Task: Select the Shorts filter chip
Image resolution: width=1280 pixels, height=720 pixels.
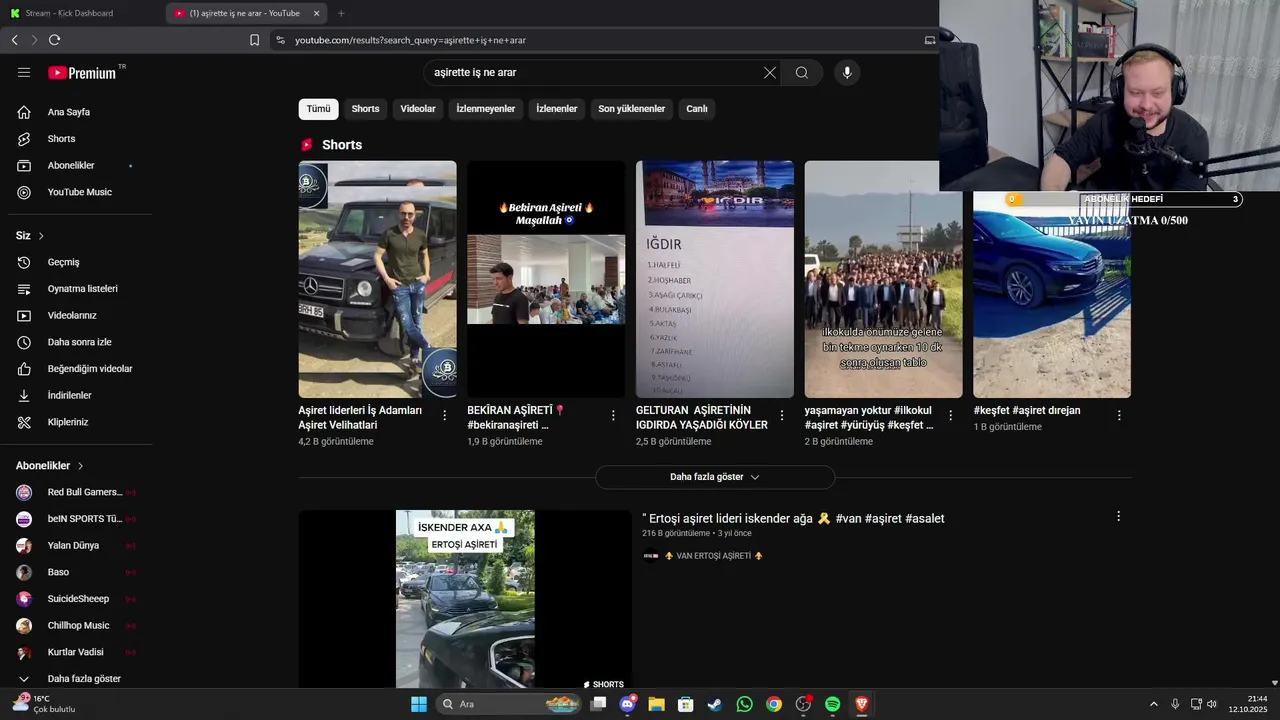Action: [x=365, y=109]
